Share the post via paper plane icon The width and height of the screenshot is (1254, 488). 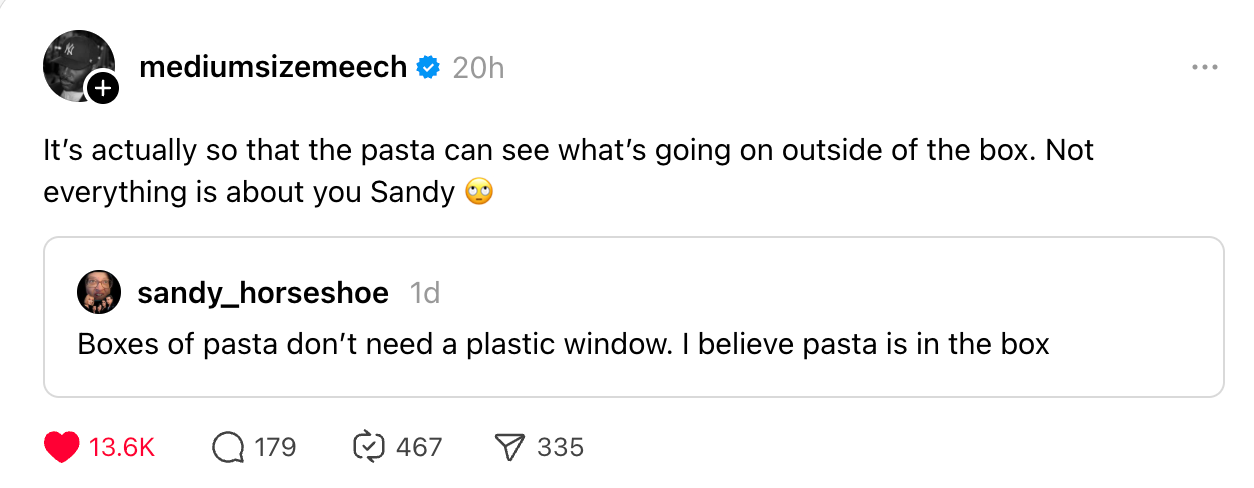511,447
